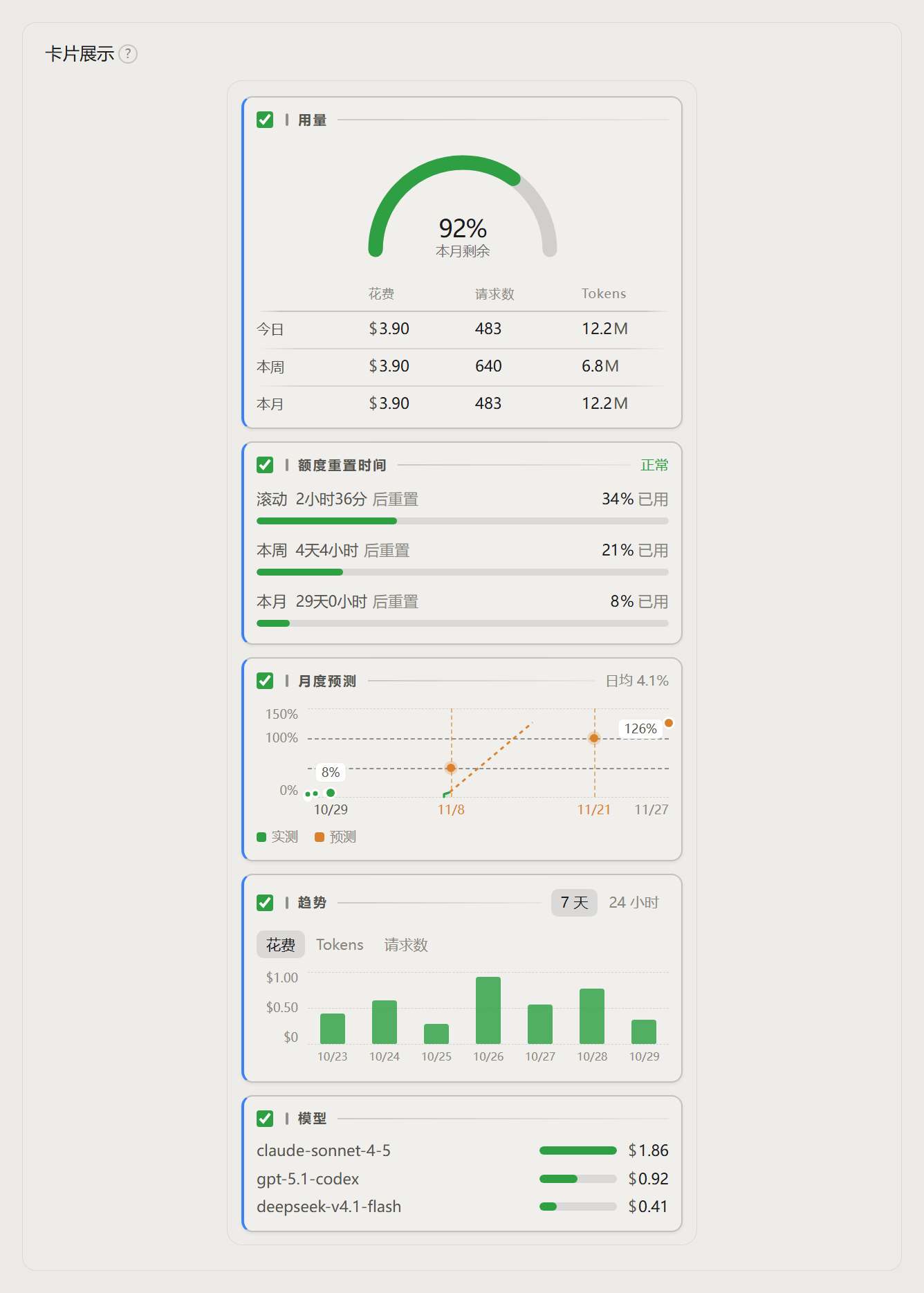924x1293 pixels.
Task: Click the 日均 4.1% text
Action: [637, 681]
